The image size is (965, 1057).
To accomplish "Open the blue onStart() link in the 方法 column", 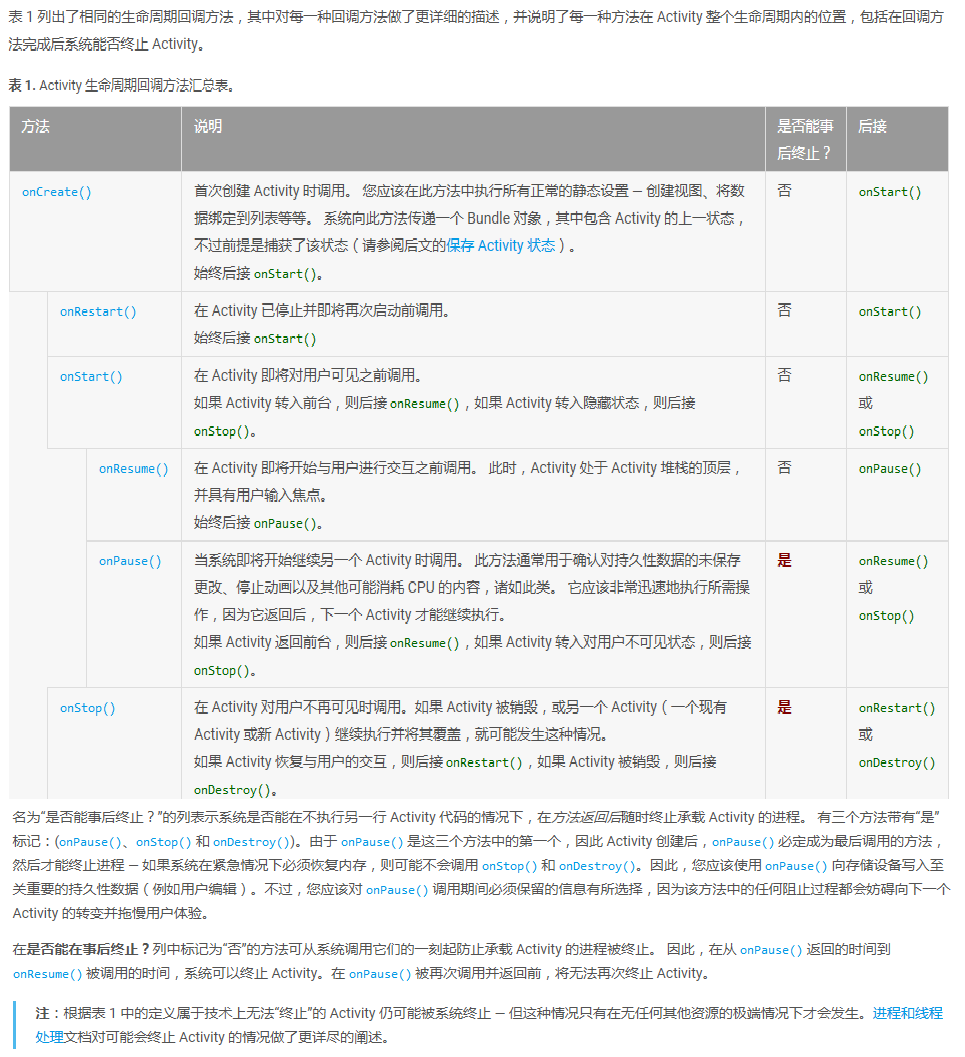I will pyautogui.click(x=91, y=377).
